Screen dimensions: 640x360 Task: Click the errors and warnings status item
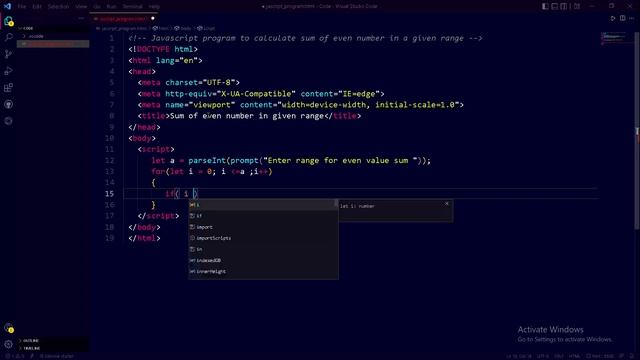click(x=14, y=356)
